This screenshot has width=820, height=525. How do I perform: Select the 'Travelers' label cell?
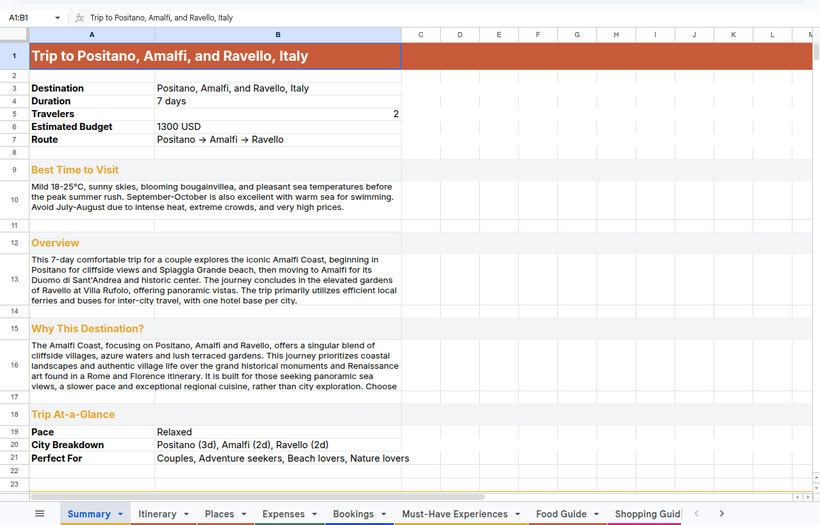[x=92, y=114]
